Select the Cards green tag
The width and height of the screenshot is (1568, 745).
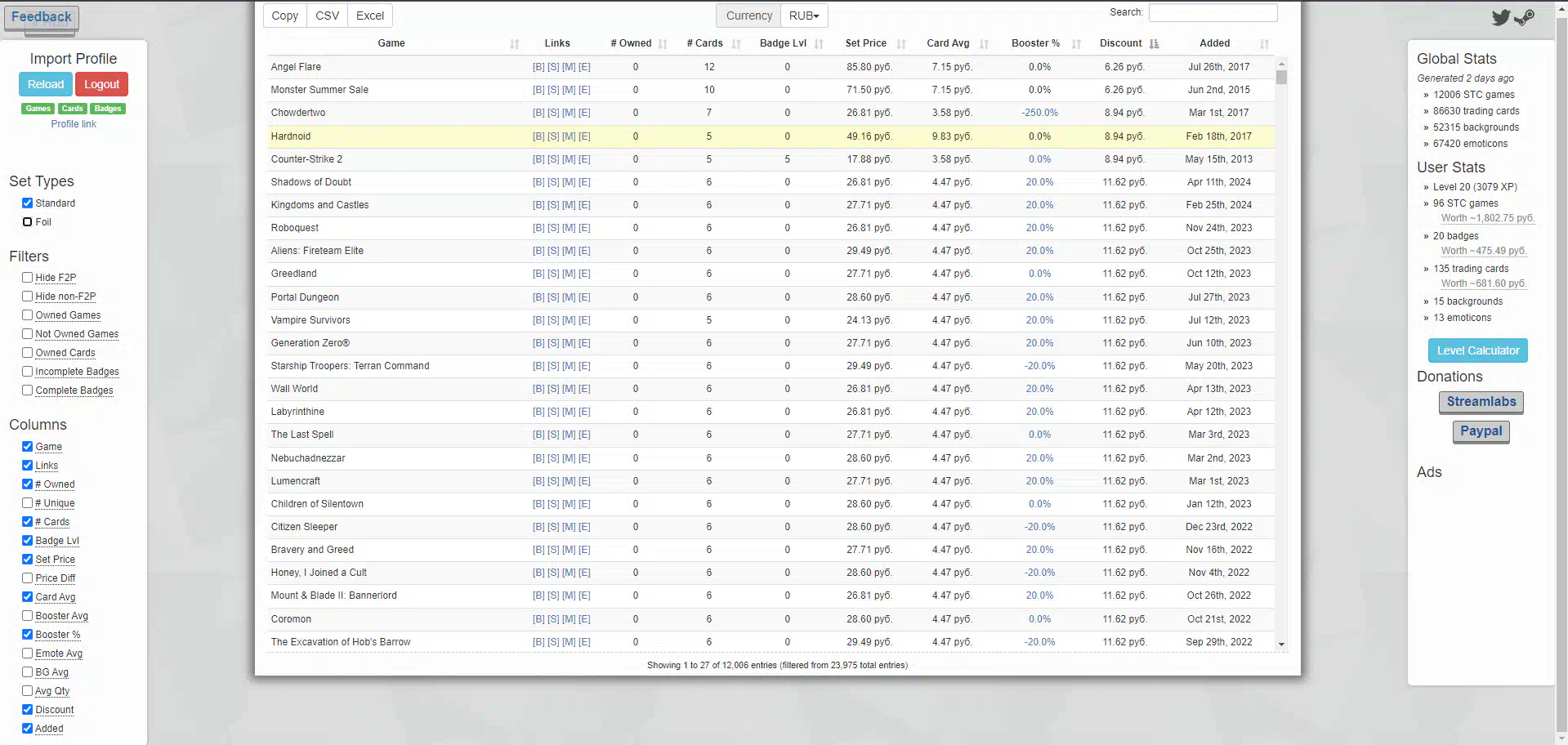(x=73, y=109)
